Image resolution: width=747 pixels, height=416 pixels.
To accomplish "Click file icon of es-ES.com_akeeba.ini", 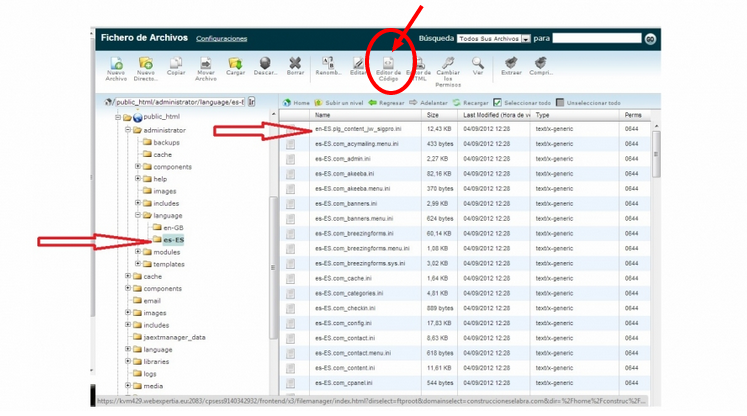I will tap(290, 174).
